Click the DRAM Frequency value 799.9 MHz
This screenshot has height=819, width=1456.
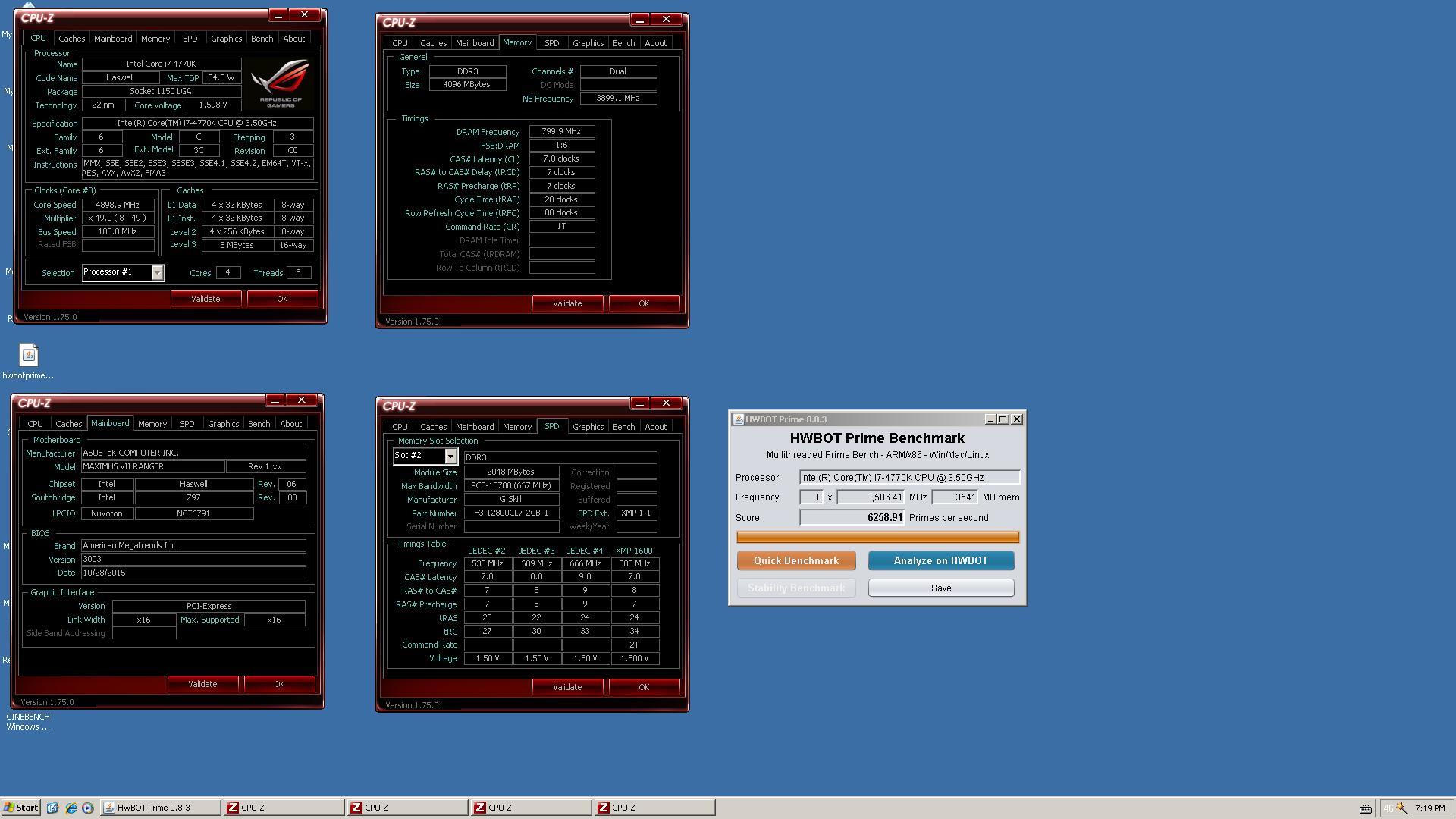tap(561, 132)
